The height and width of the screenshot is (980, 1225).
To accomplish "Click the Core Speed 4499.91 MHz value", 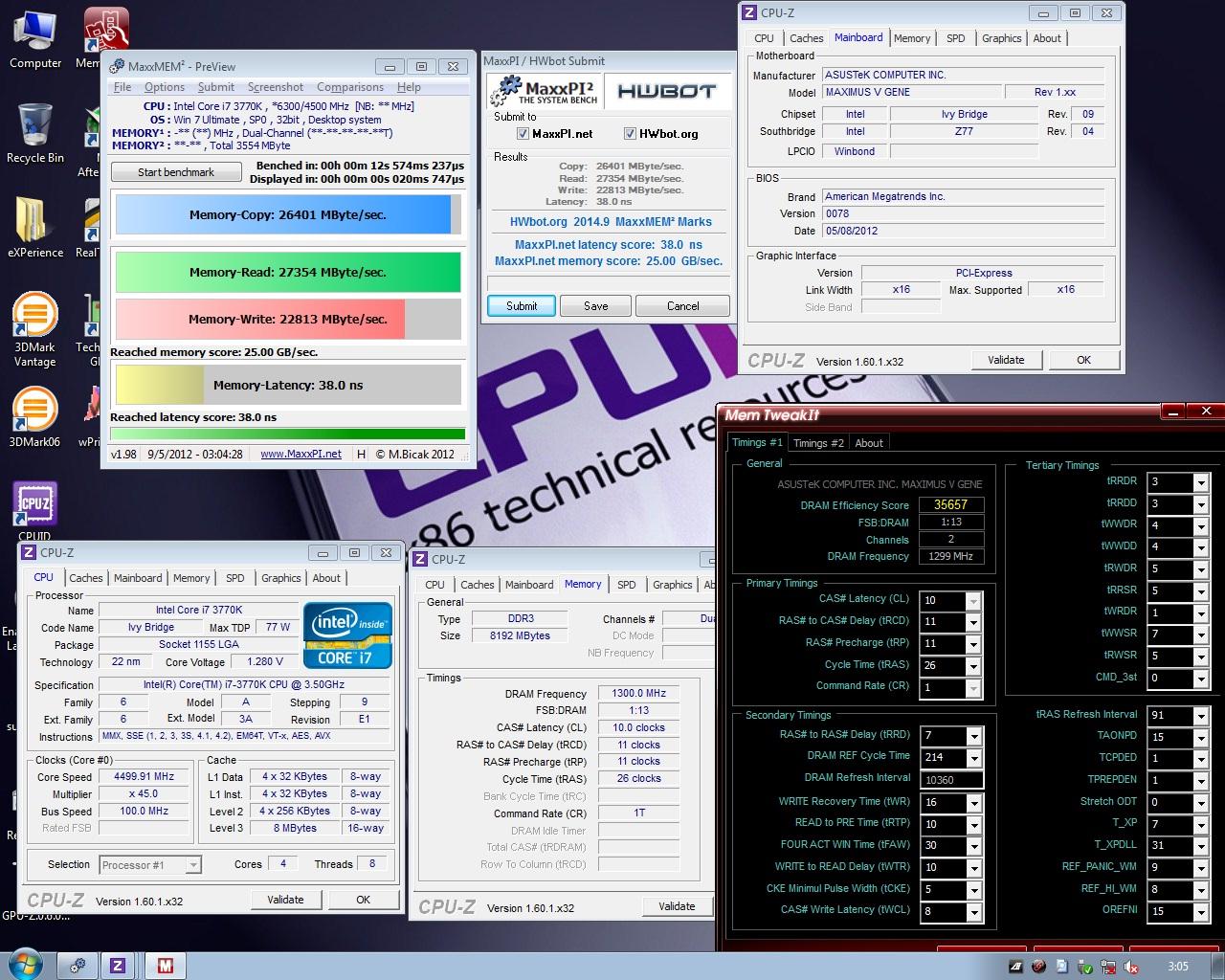I will coord(146,776).
